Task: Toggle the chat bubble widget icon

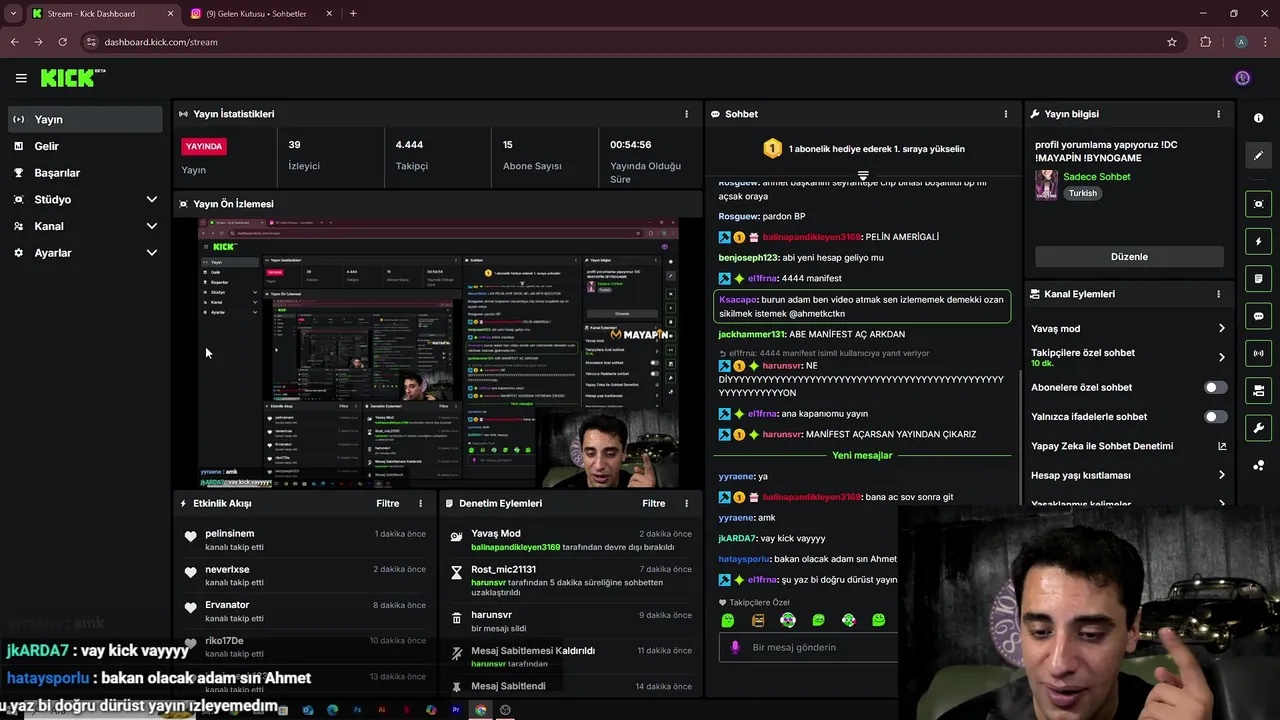Action: tap(1258, 316)
